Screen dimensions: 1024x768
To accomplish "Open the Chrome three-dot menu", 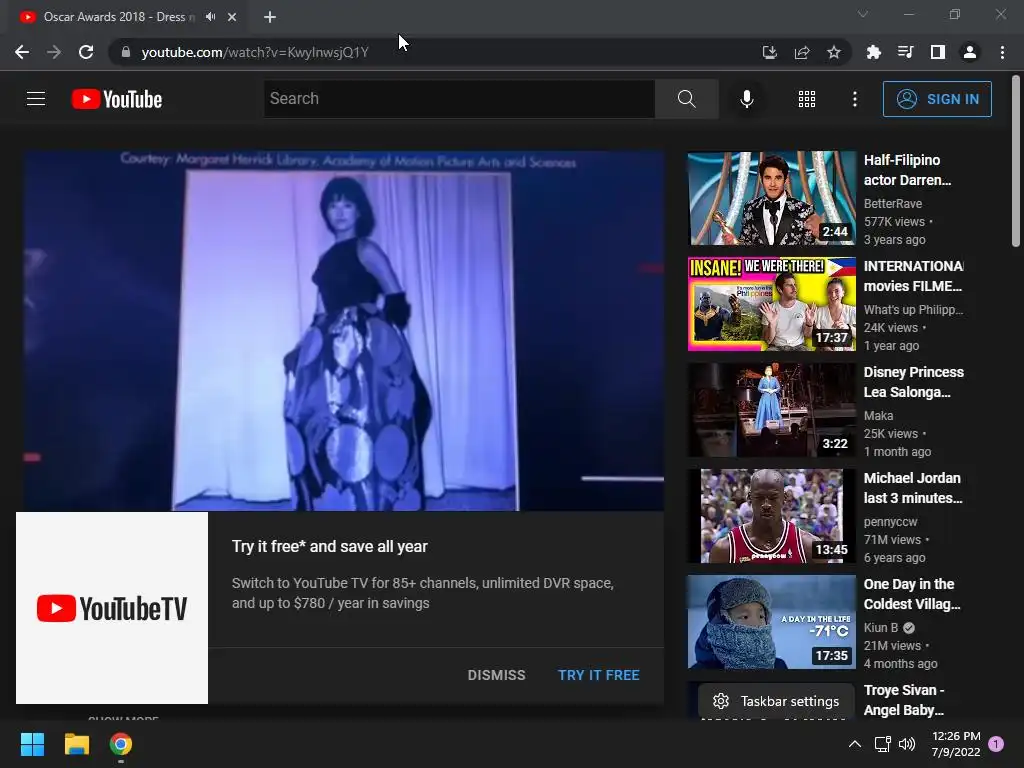I will 1002,52.
